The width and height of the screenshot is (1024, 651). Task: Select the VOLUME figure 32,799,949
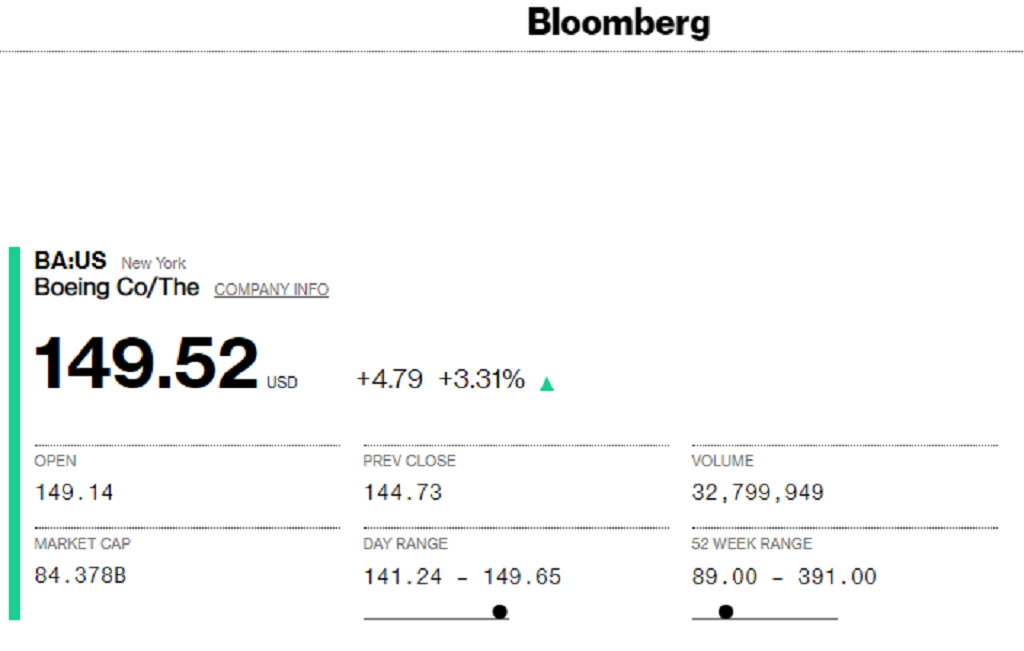(x=758, y=492)
